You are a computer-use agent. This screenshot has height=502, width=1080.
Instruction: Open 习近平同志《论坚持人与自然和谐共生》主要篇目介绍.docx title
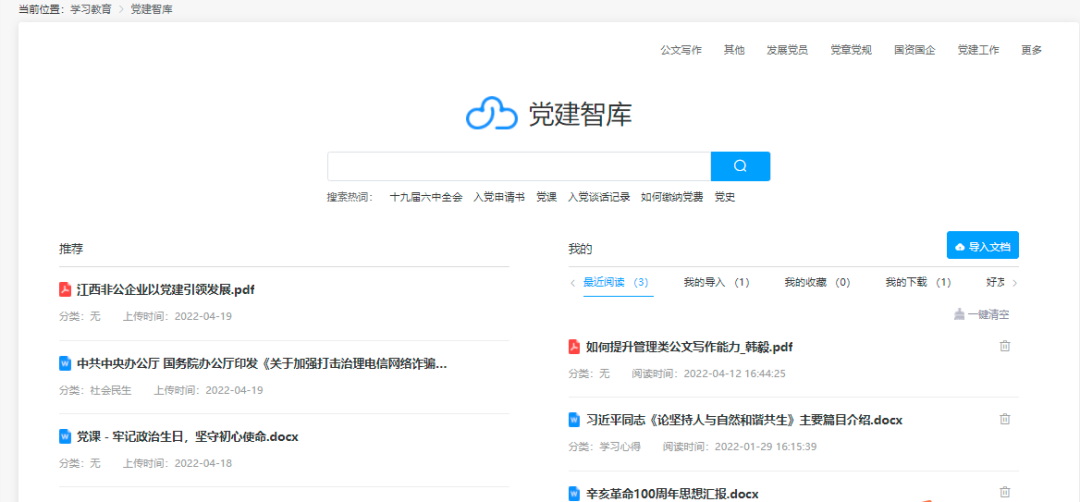745,419
